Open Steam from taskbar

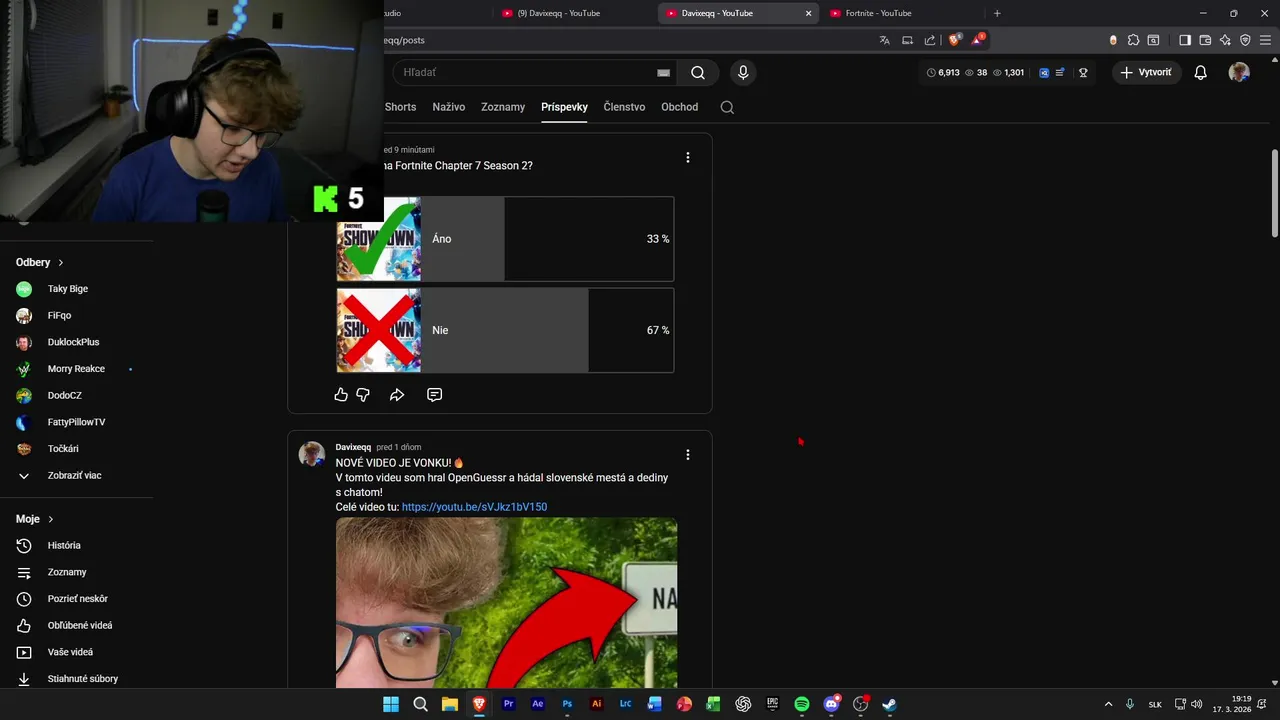pyautogui.click(x=889, y=704)
